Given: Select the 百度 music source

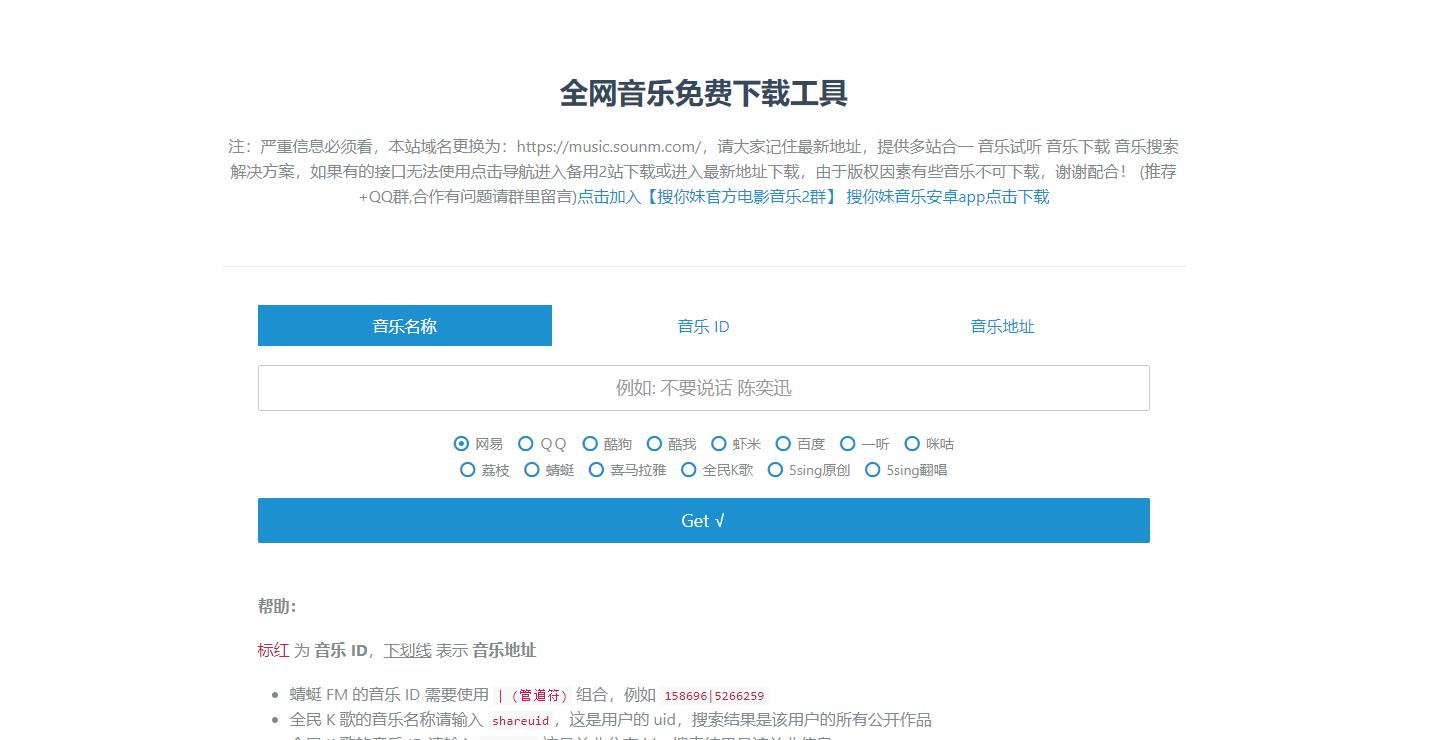Looking at the screenshot, I should click(x=783, y=443).
